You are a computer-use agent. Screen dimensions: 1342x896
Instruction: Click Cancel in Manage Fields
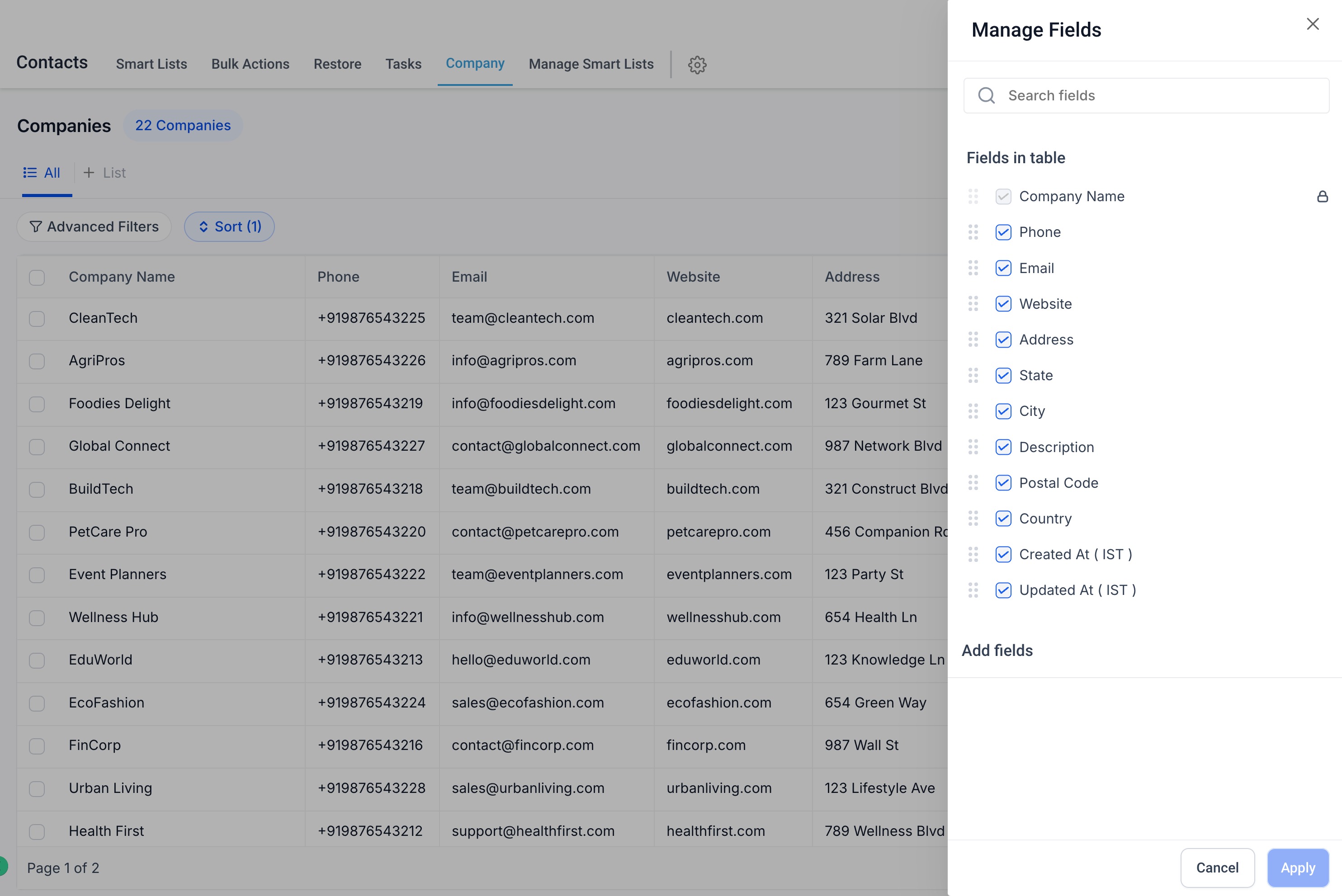(x=1217, y=868)
